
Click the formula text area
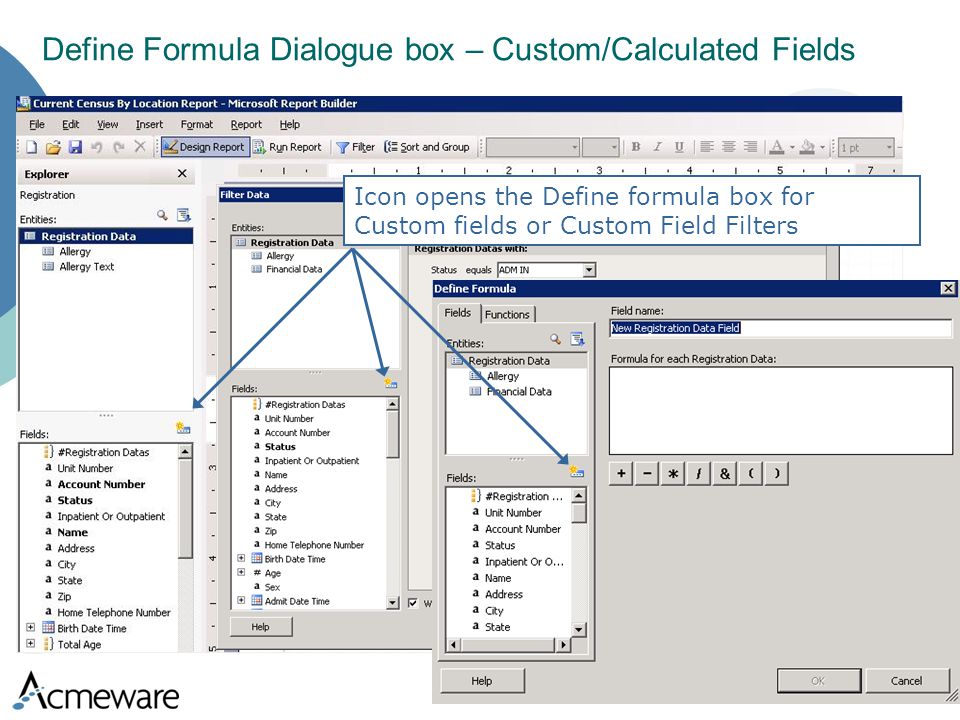coord(781,411)
